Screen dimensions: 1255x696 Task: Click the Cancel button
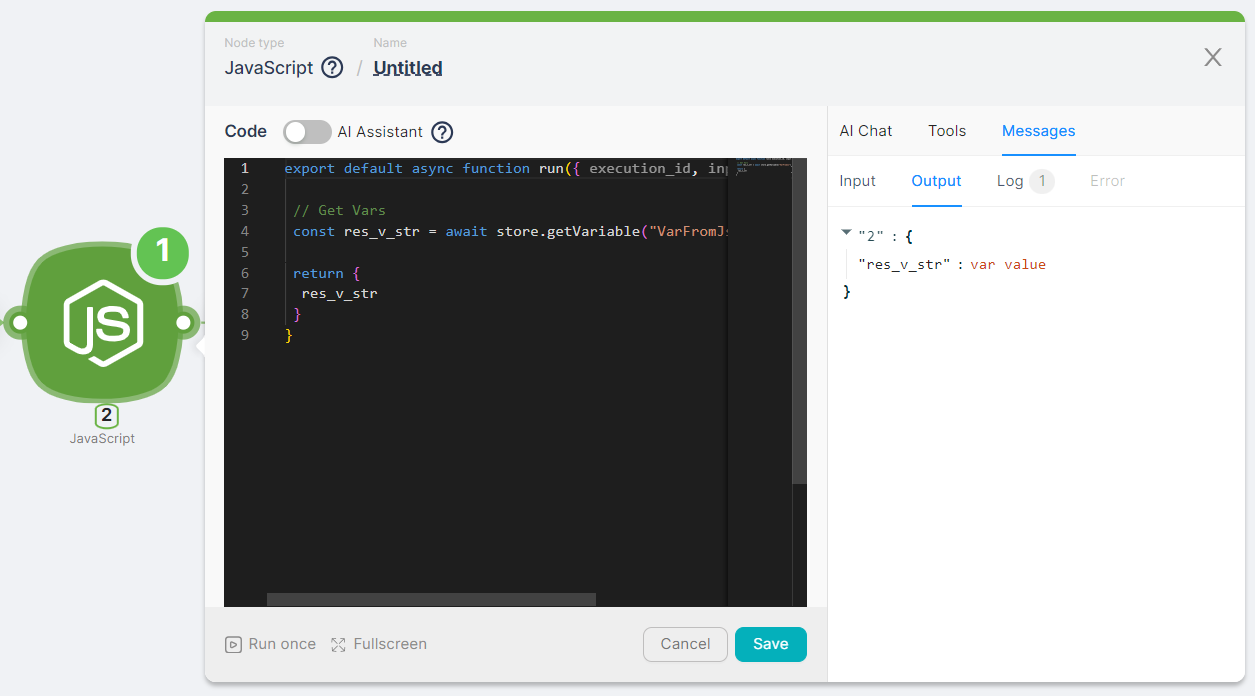click(685, 644)
